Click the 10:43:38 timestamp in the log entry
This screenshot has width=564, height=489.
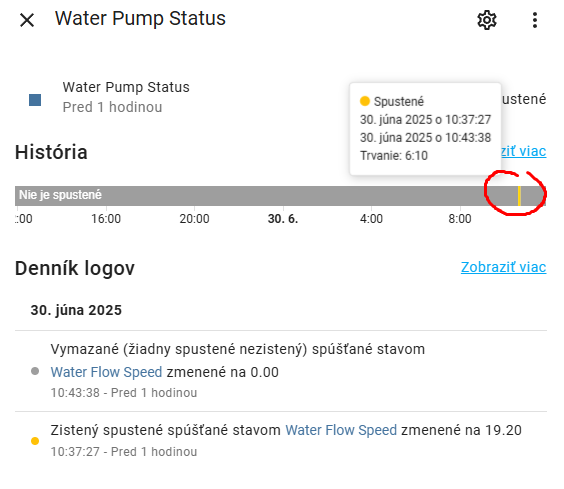tap(75, 393)
